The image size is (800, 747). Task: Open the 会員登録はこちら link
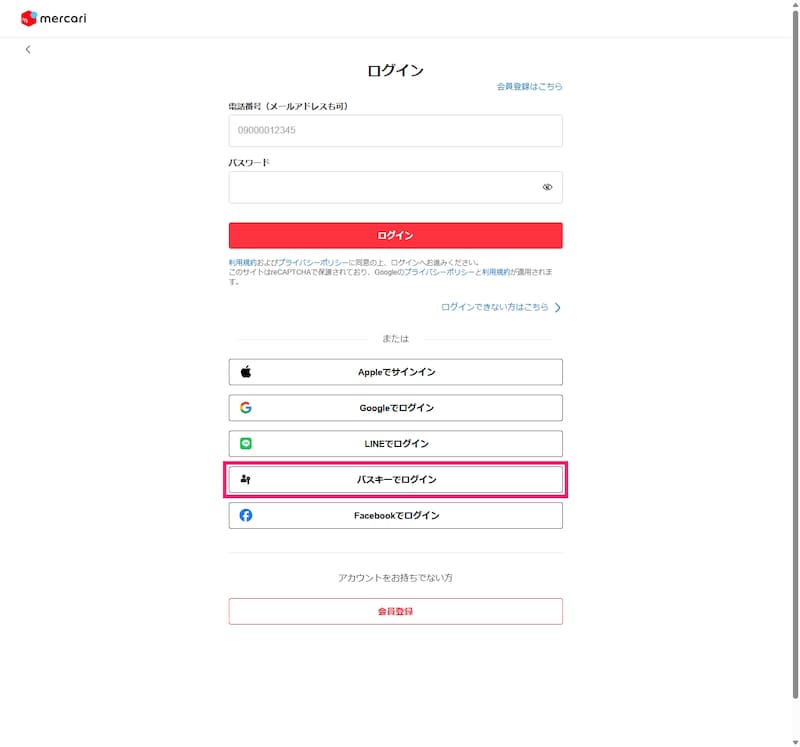[529, 86]
